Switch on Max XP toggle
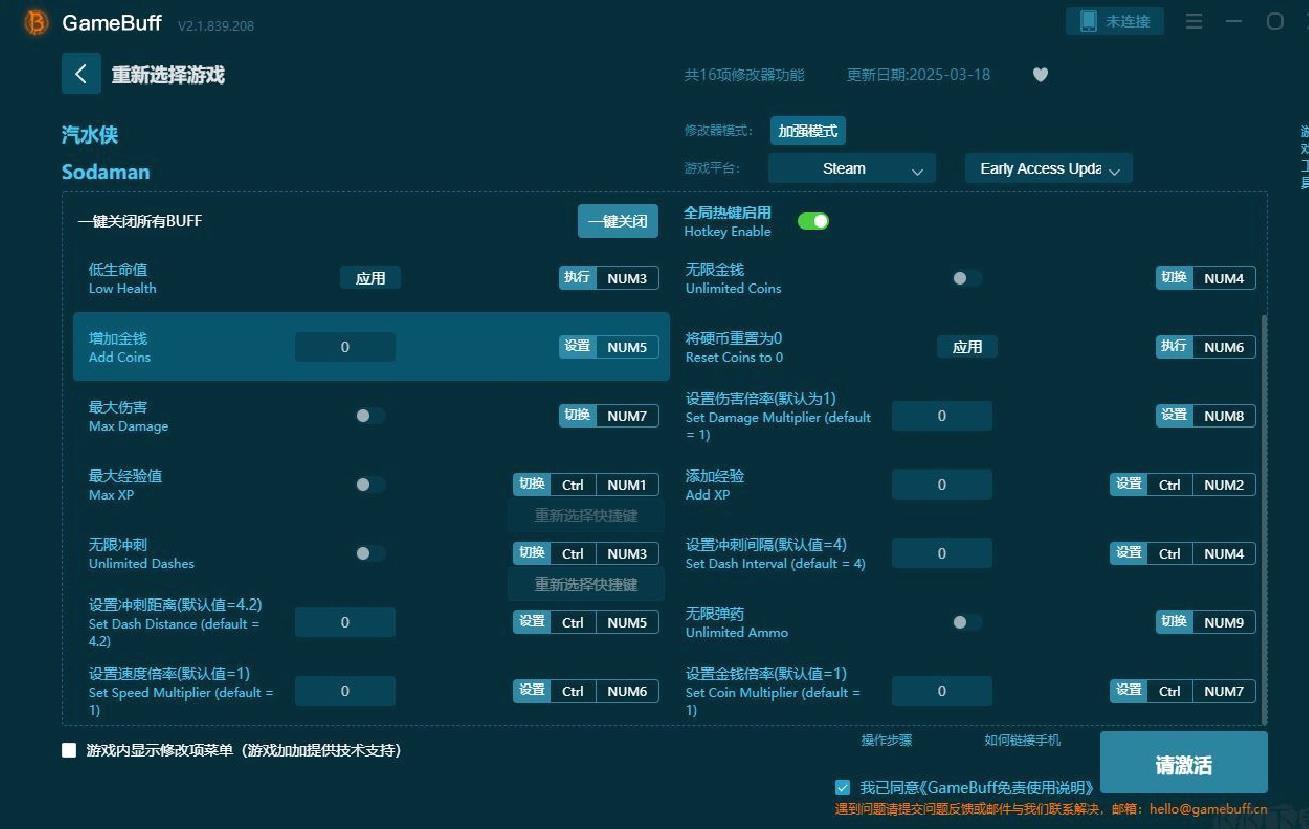Image resolution: width=1309 pixels, height=829 pixels. pyautogui.click(x=370, y=485)
